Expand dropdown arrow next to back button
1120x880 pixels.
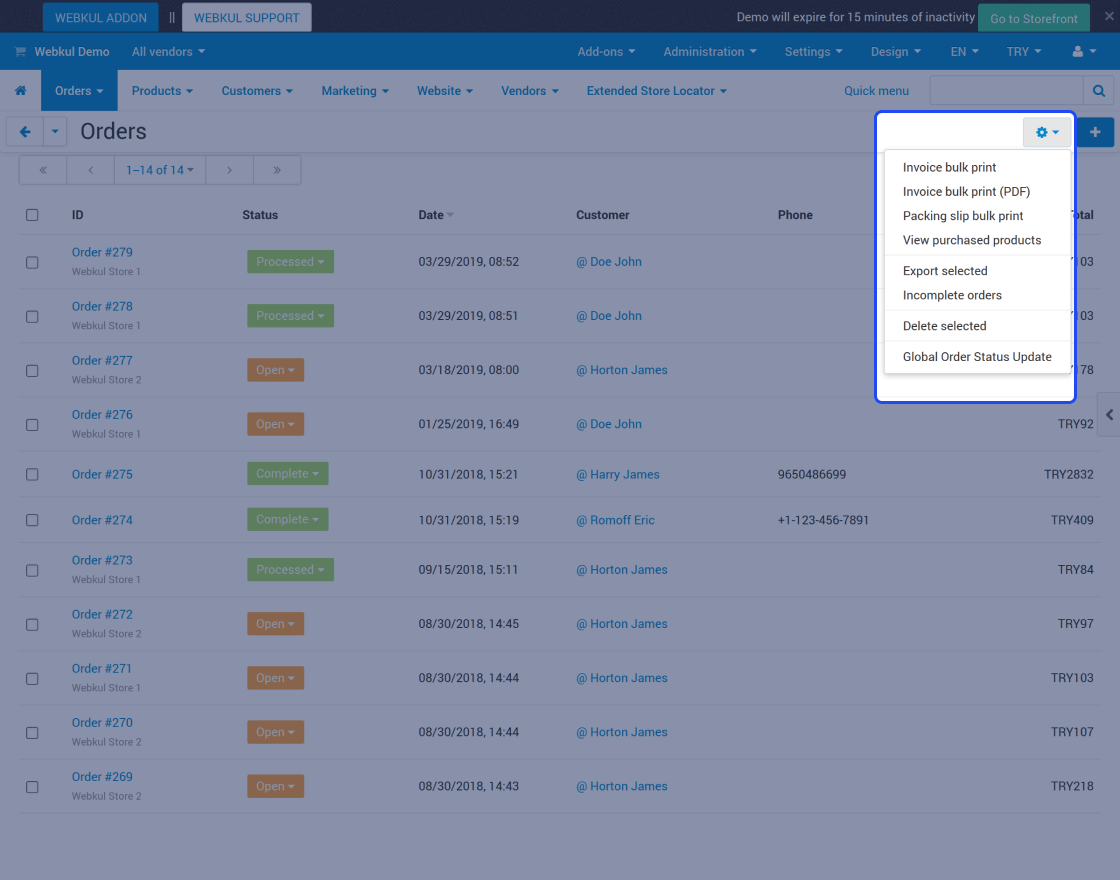(55, 131)
